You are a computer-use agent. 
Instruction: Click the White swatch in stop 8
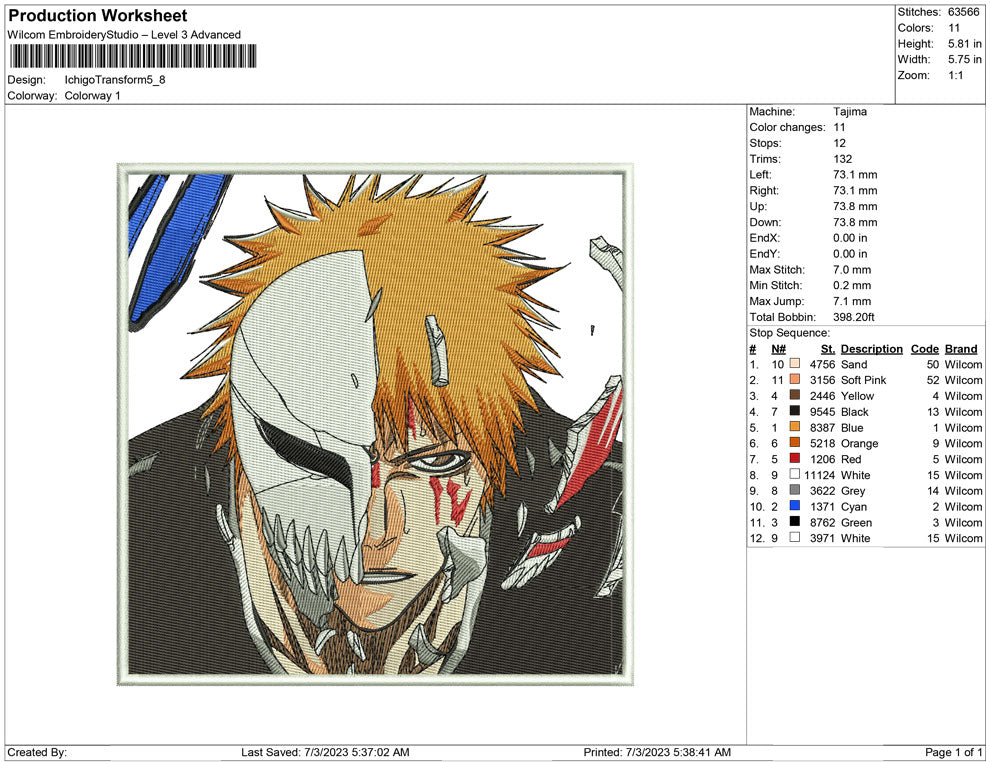(x=794, y=475)
